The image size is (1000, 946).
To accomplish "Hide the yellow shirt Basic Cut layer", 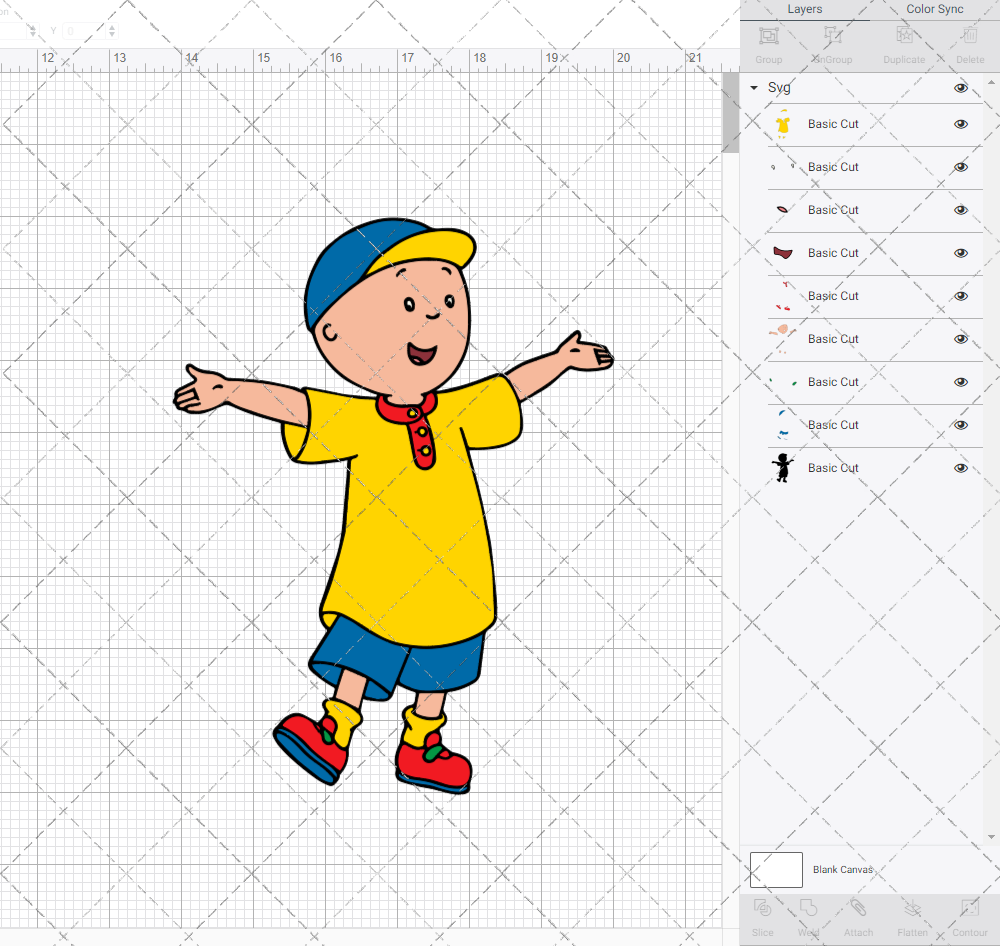I will [x=960, y=124].
